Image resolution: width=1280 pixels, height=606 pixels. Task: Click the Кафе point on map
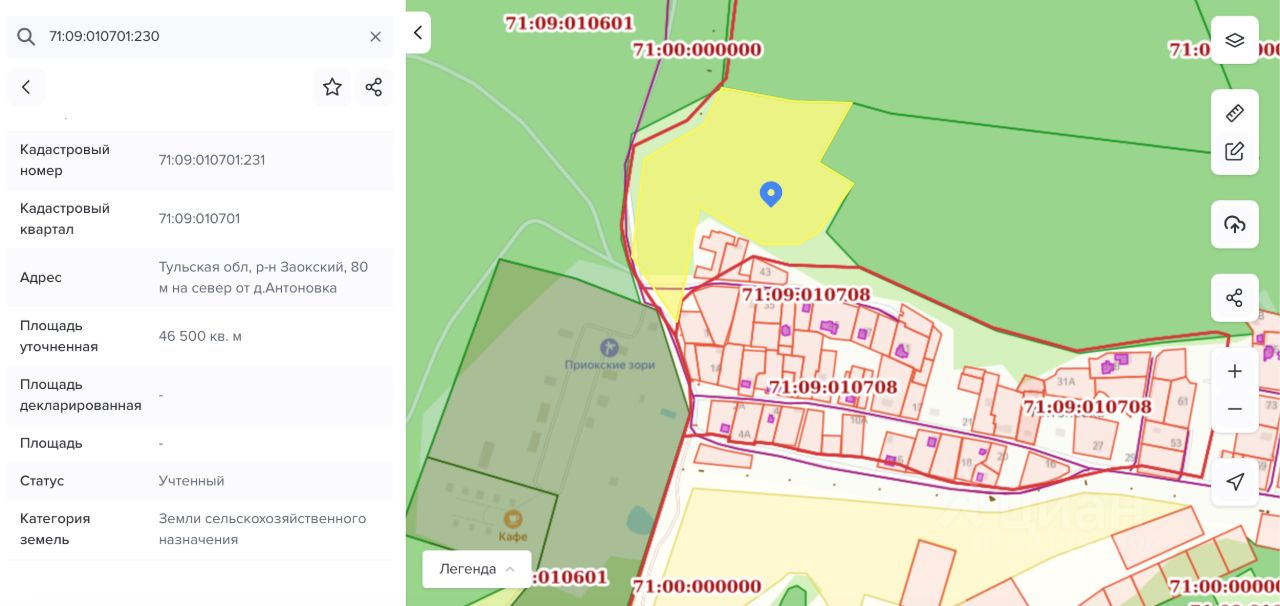(x=512, y=525)
